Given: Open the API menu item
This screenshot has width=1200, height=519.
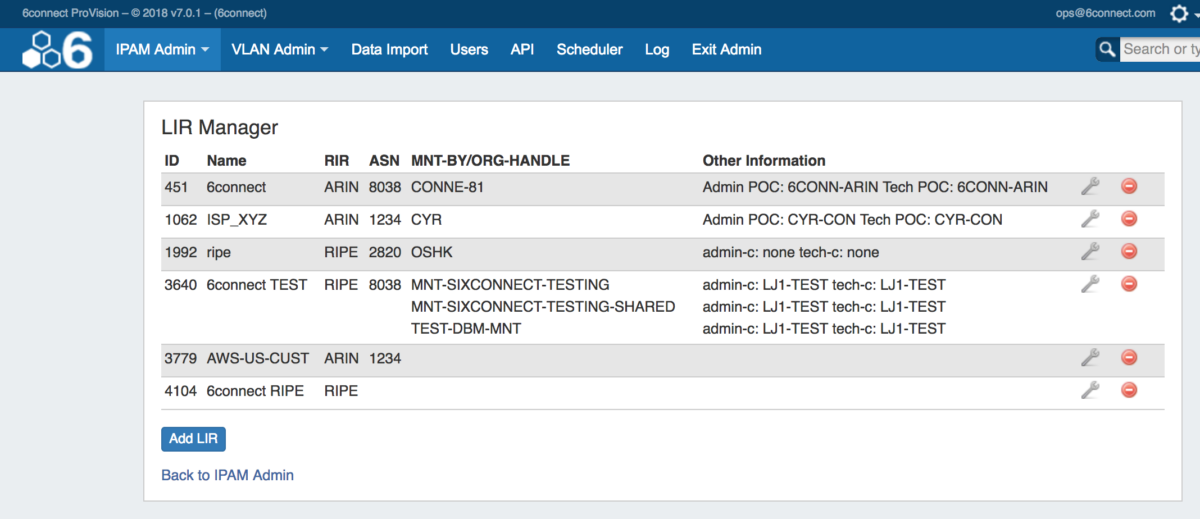Looking at the screenshot, I should pos(522,49).
